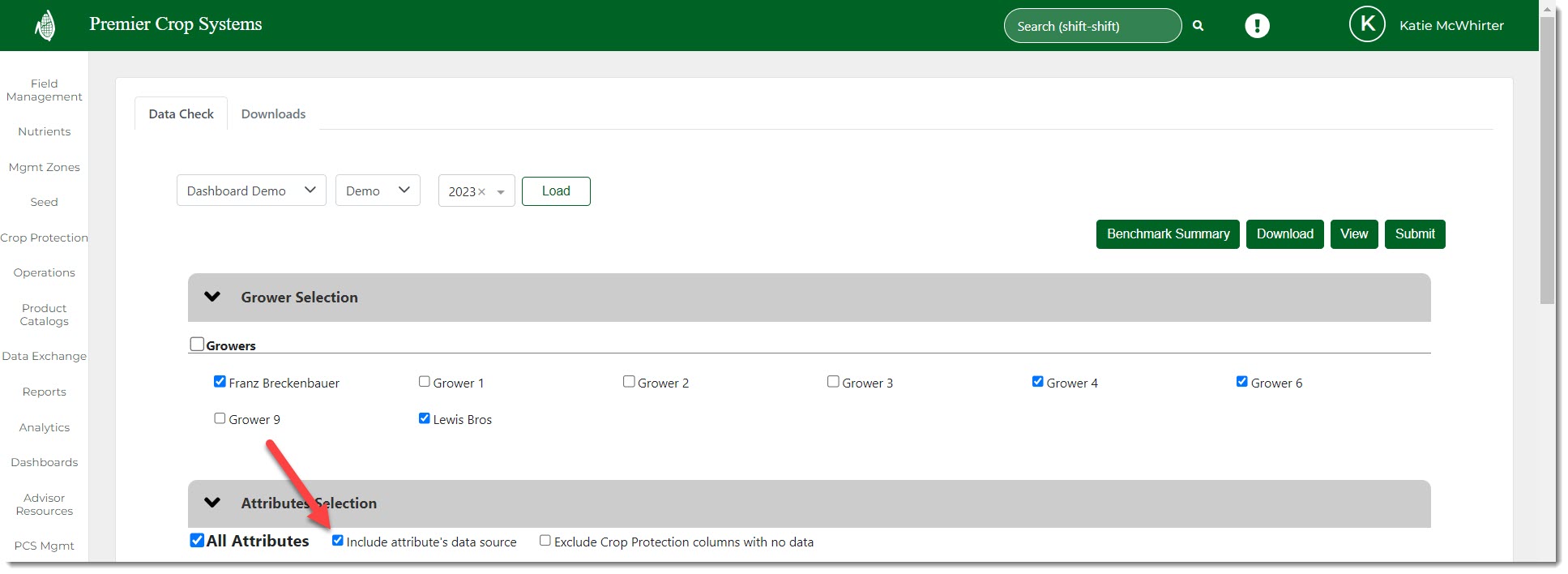Click the Premier Crop Systems corn logo
This screenshot has width=1568, height=574.
45,26
